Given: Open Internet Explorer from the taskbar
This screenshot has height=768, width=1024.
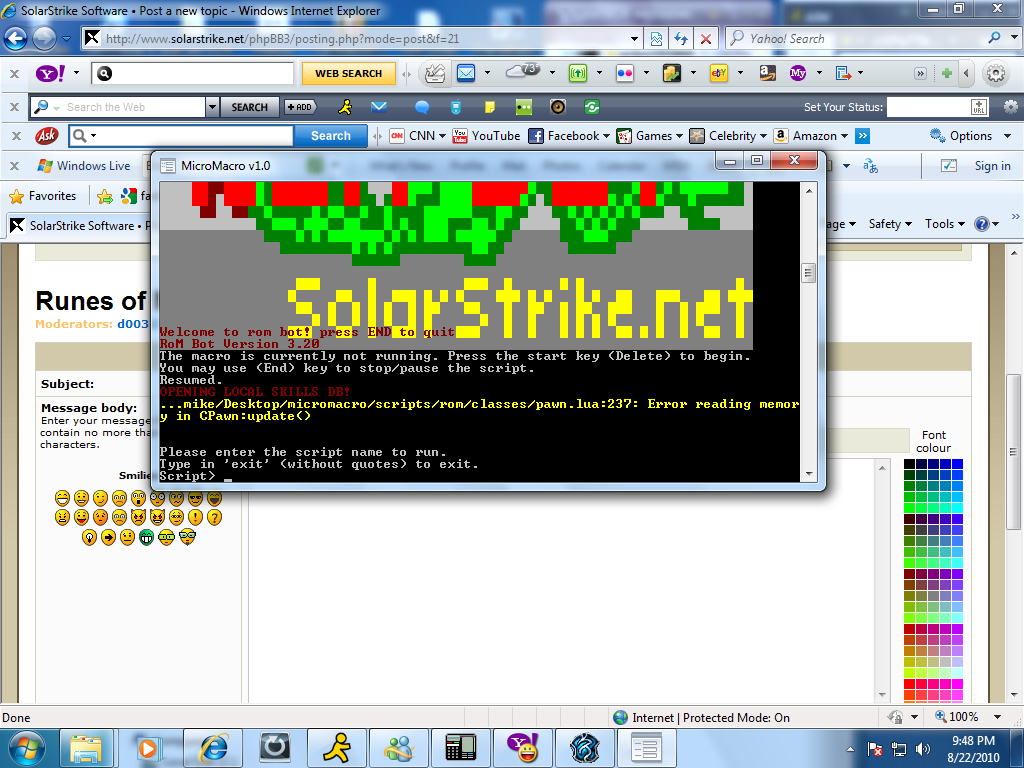Looking at the screenshot, I should 213,748.
